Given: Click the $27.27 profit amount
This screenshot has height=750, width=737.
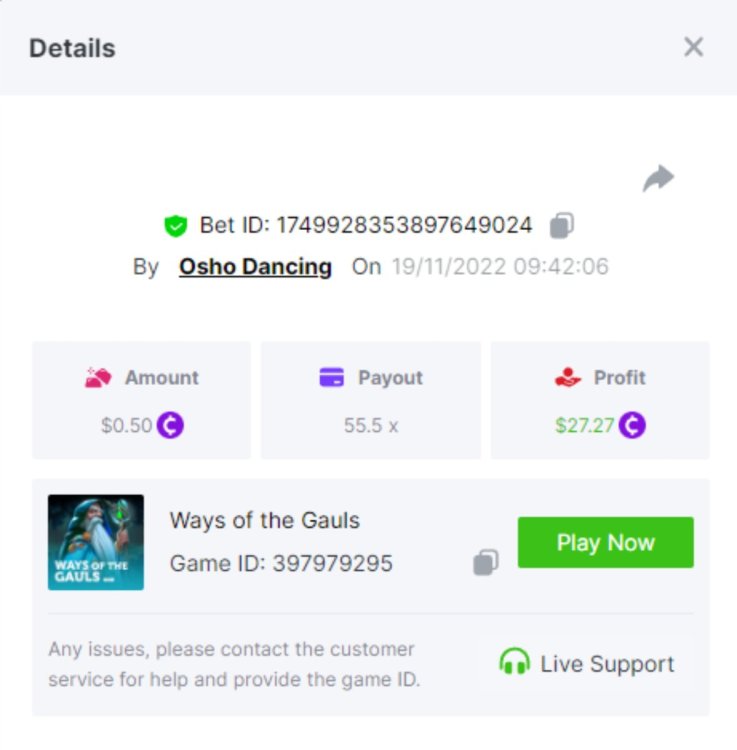Looking at the screenshot, I should pos(584,425).
